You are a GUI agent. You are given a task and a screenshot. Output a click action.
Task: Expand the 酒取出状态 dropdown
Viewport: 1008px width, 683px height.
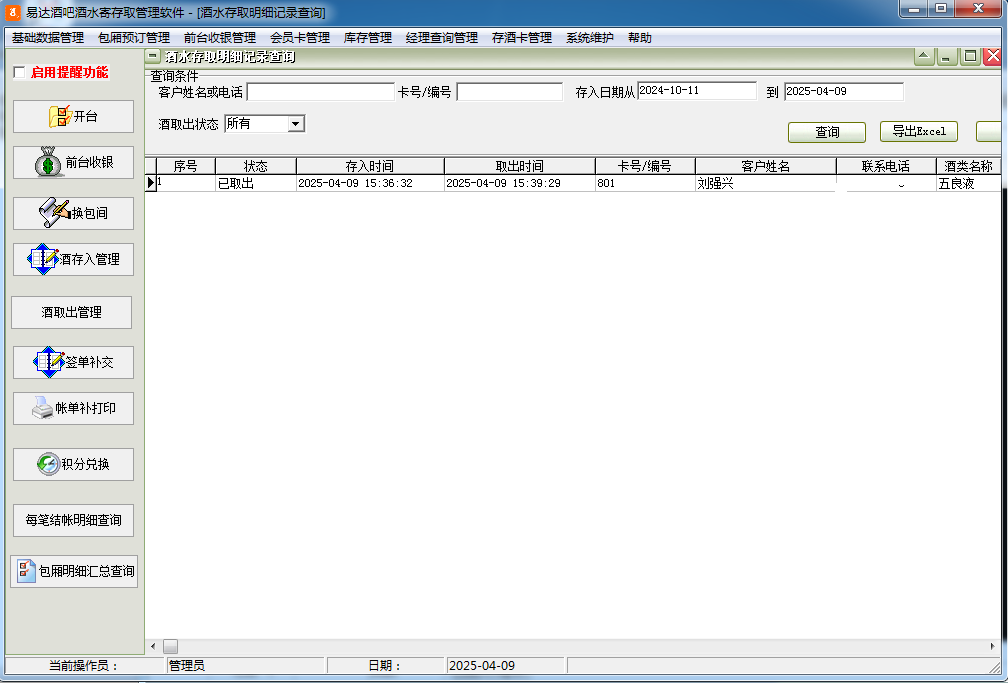coord(295,124)
